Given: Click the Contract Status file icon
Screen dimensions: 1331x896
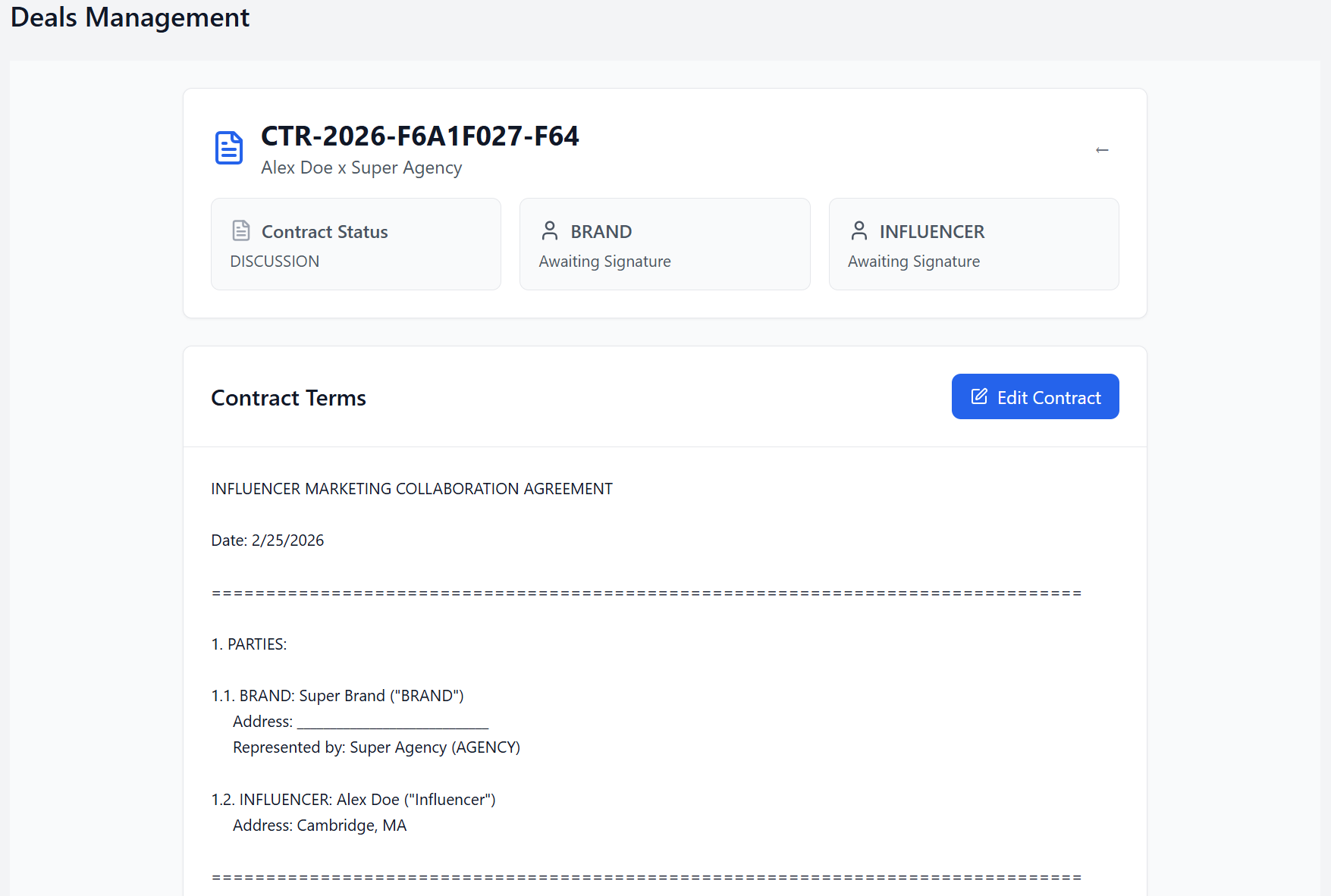Looking at the screenshot, I should [x=241, y=230].
